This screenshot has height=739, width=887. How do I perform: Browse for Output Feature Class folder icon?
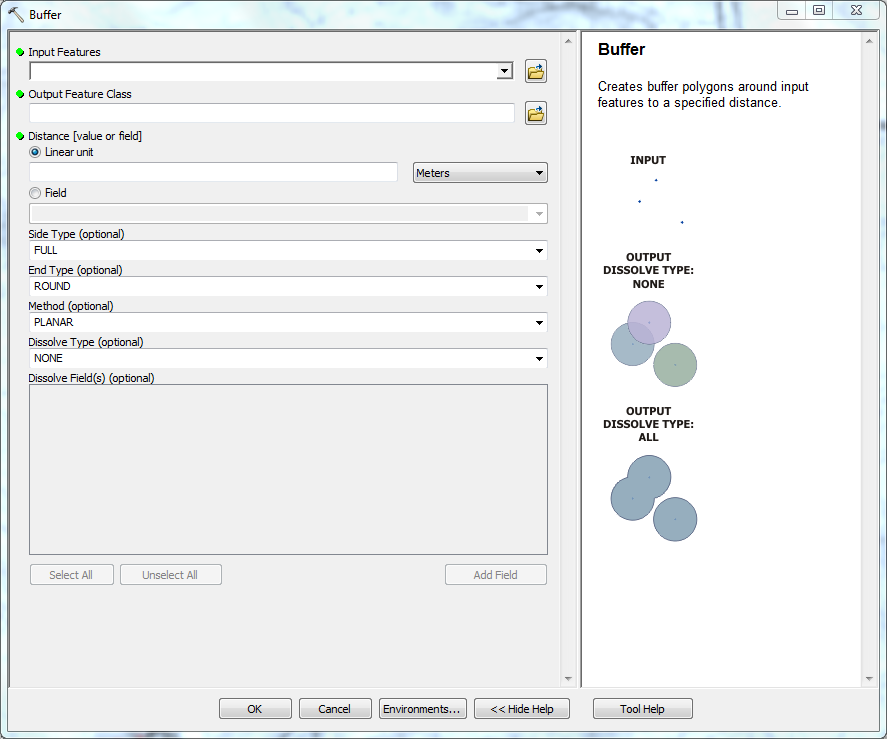pos(536,113)
